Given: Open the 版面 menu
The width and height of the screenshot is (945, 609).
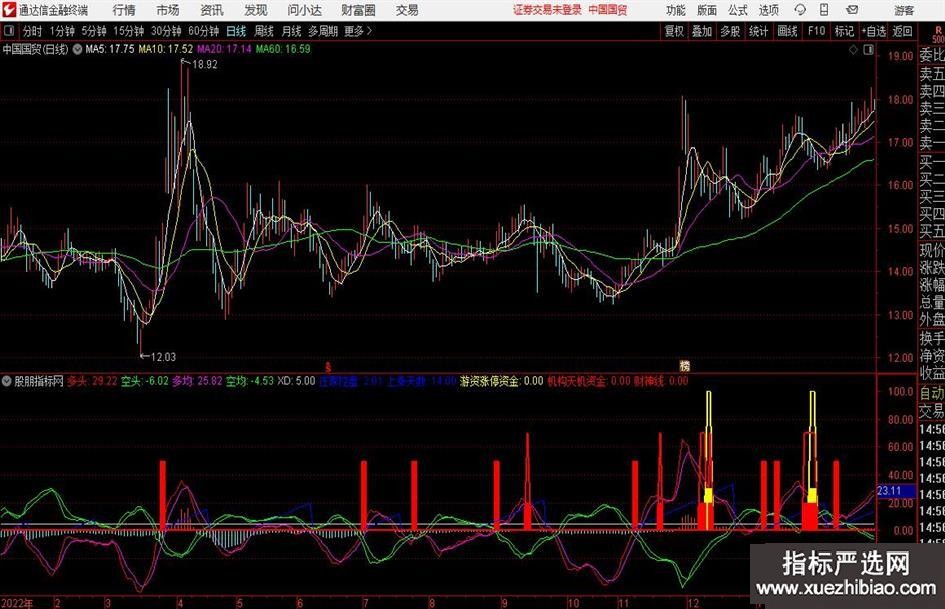Looking at the screenshot, I should click(x=706, y=10).
